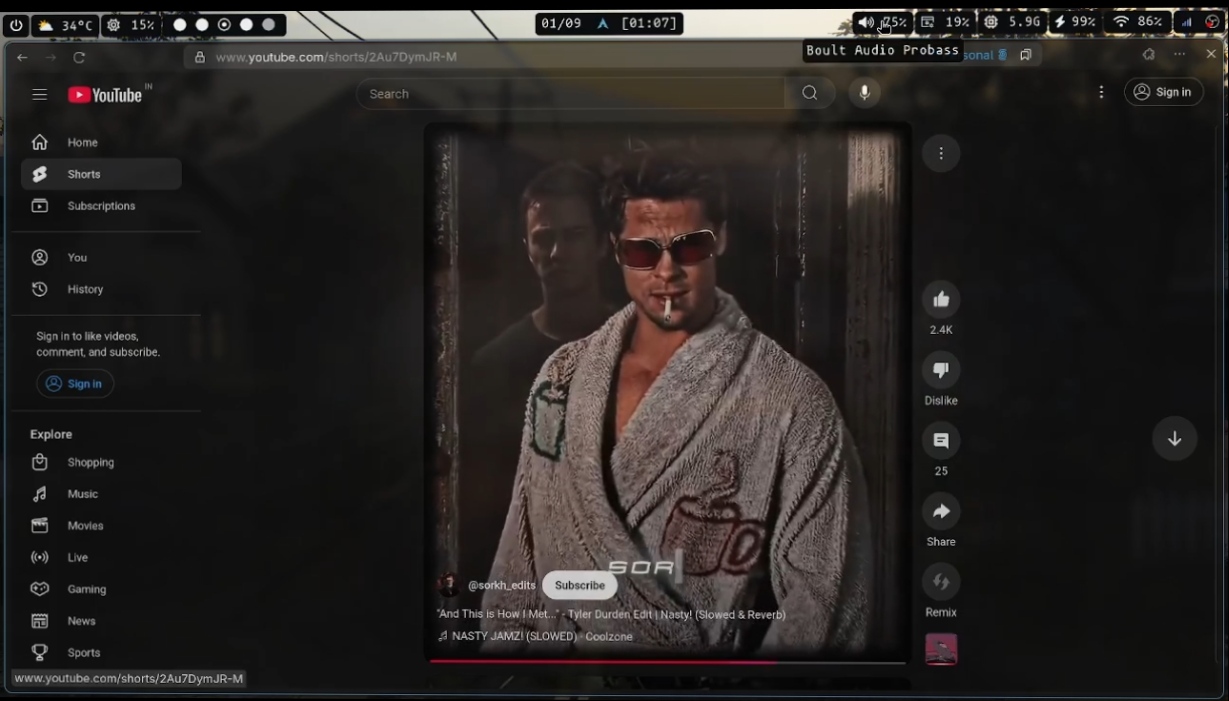Click the Wi-Fi 86% indicator

coord(1137,22)
